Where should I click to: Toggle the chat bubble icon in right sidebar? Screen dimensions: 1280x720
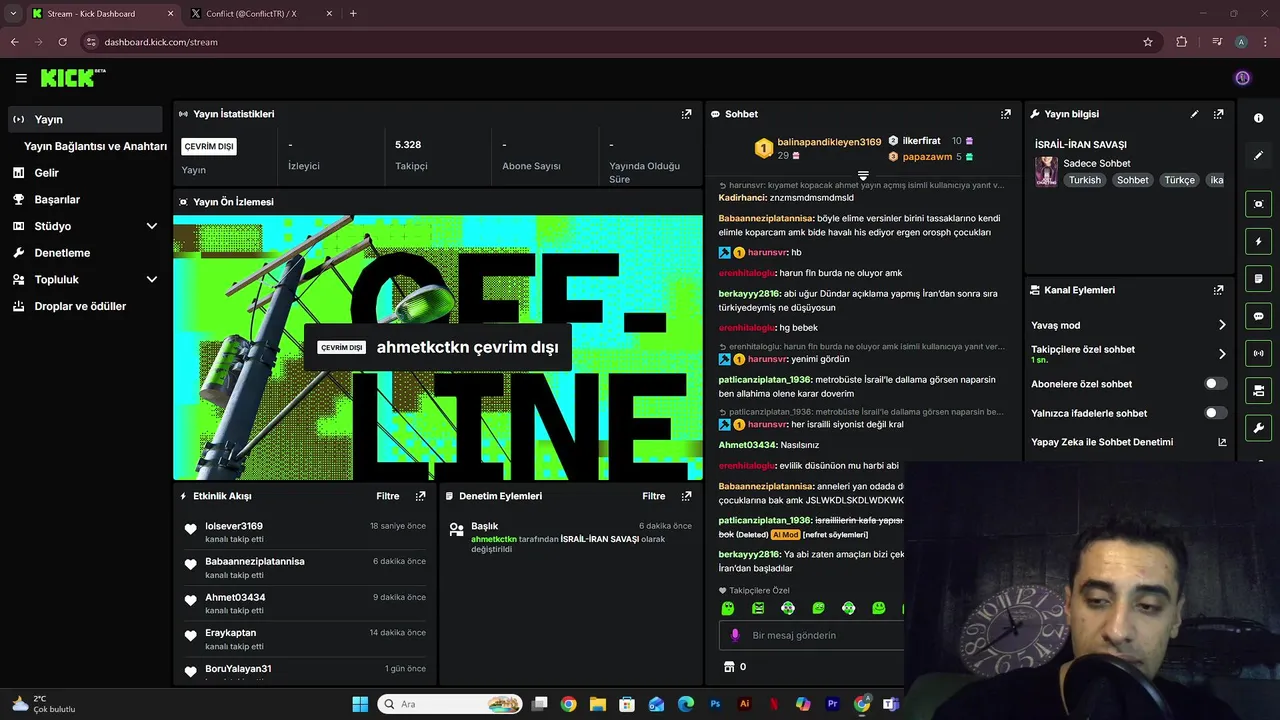pos(1258,316)
